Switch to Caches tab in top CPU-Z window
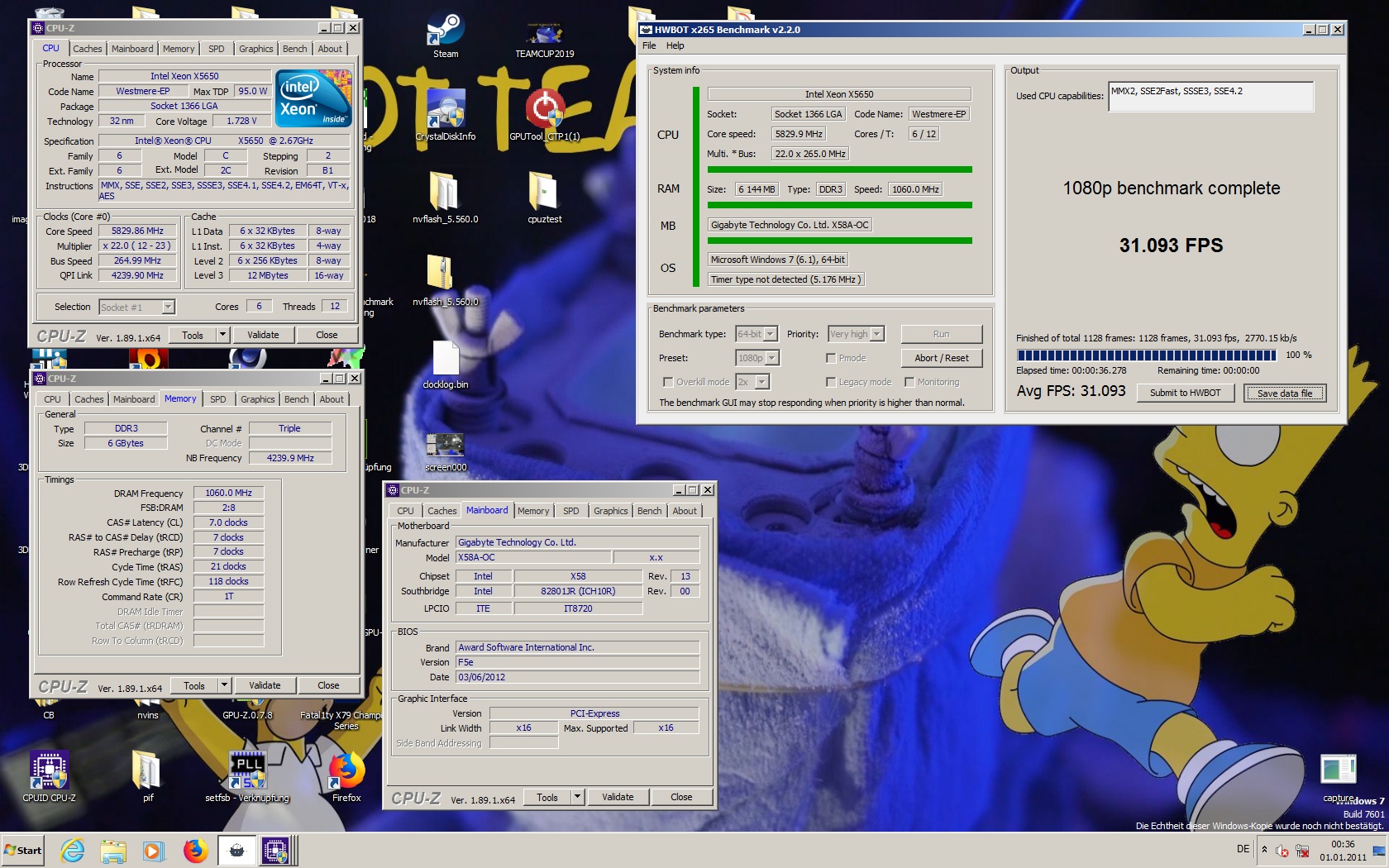The width and height of the screenshot is (1389, 868). 87,49
